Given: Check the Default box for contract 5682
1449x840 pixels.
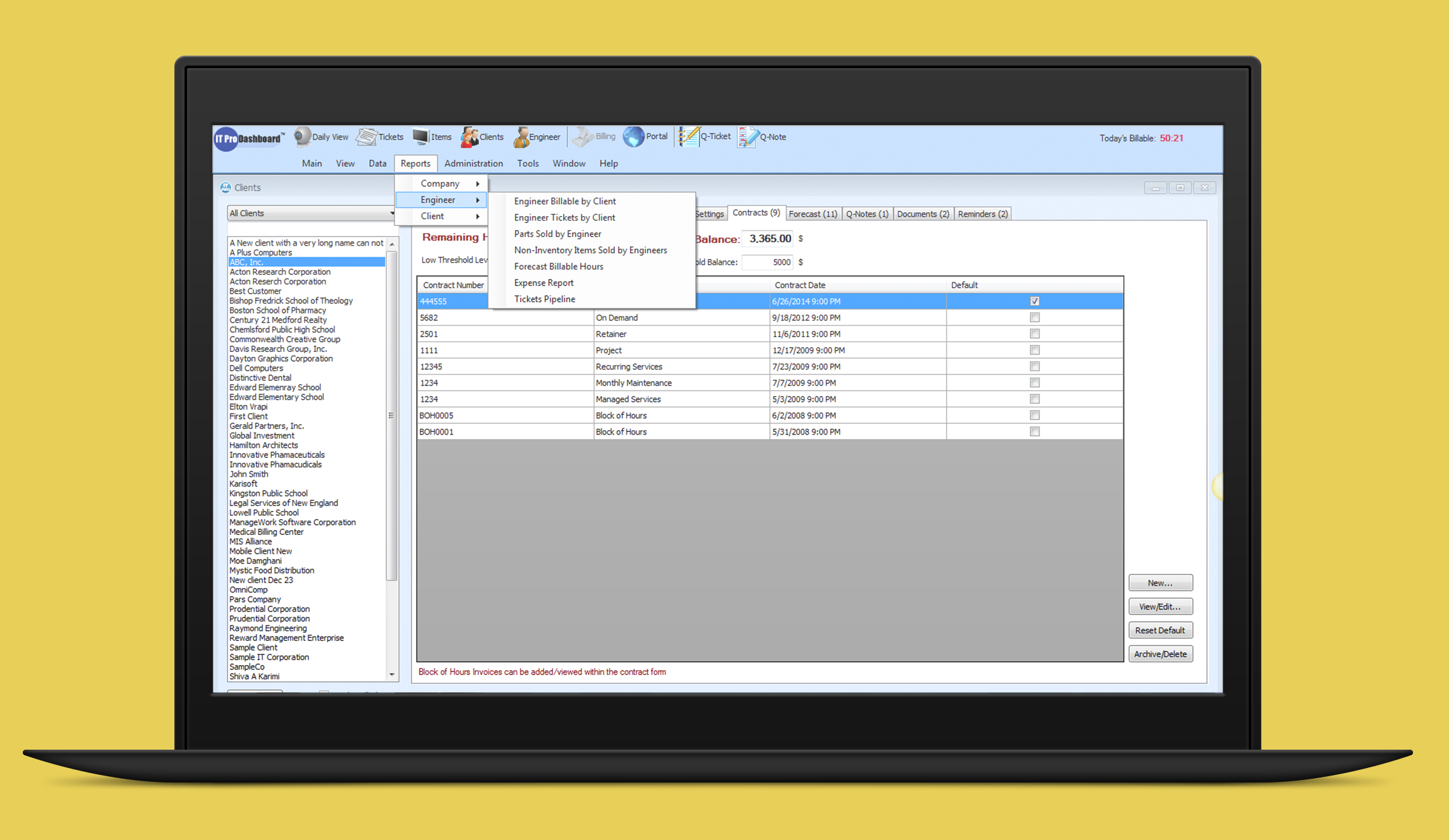Looking at the screenshot, I should click(x=1034, y=318).
